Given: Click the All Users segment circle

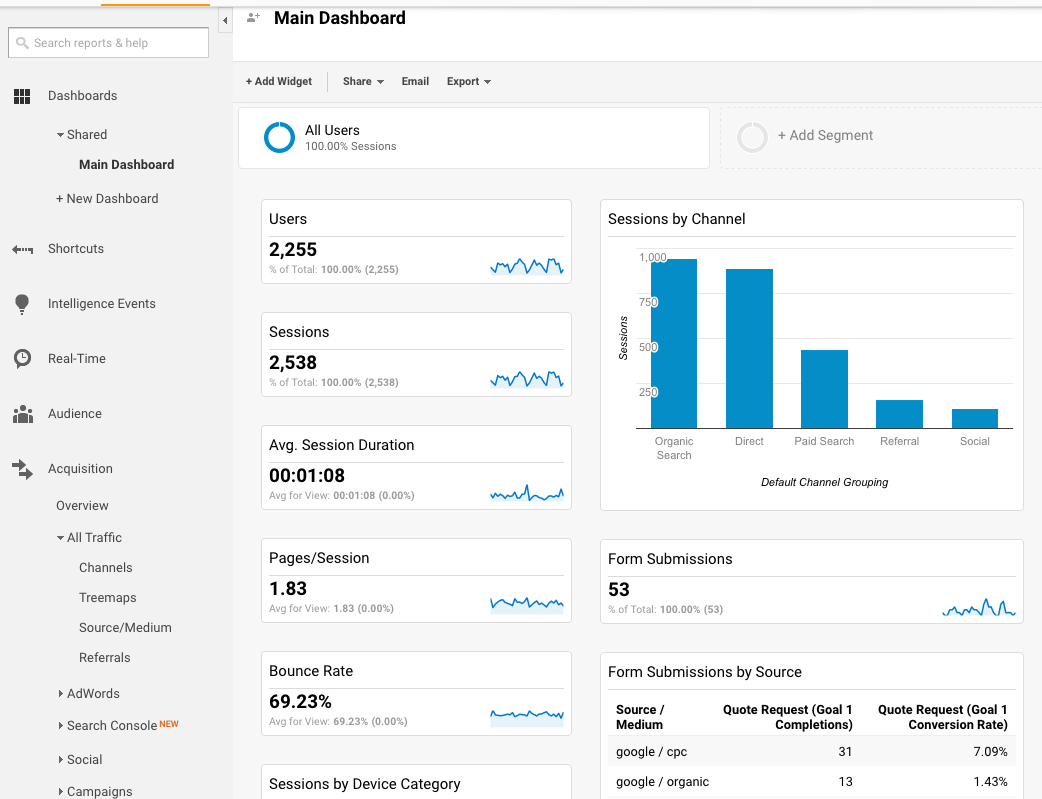Looking at the screenshot, I should [x=279, y=138].
